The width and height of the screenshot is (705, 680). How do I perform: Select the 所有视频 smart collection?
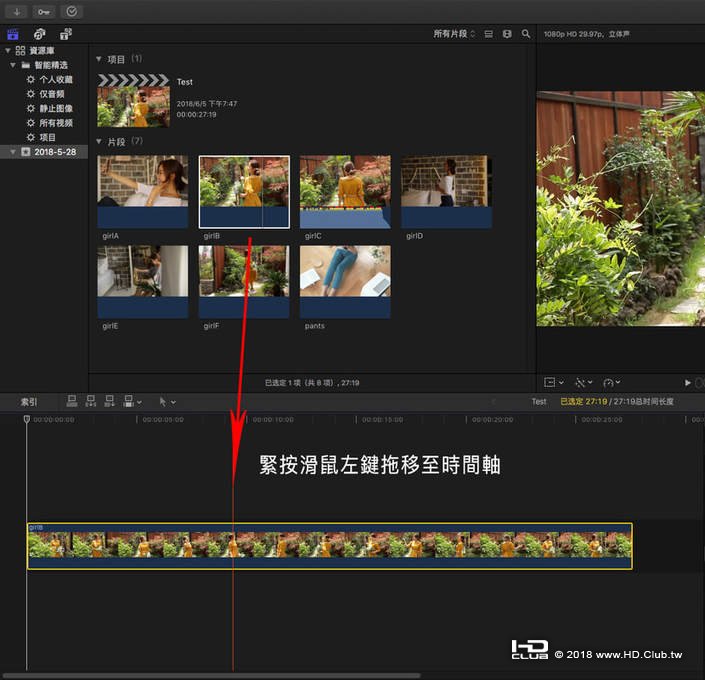(x=55, y=122)
